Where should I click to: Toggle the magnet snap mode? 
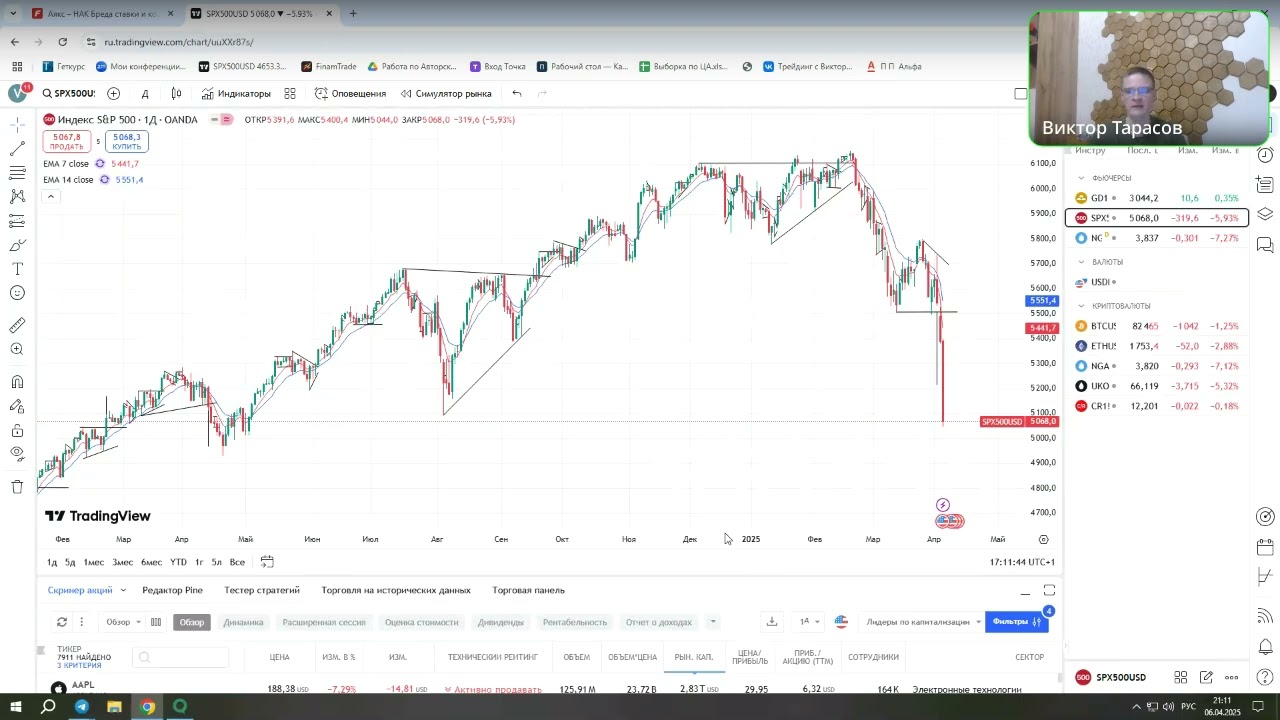click(17, 382)
